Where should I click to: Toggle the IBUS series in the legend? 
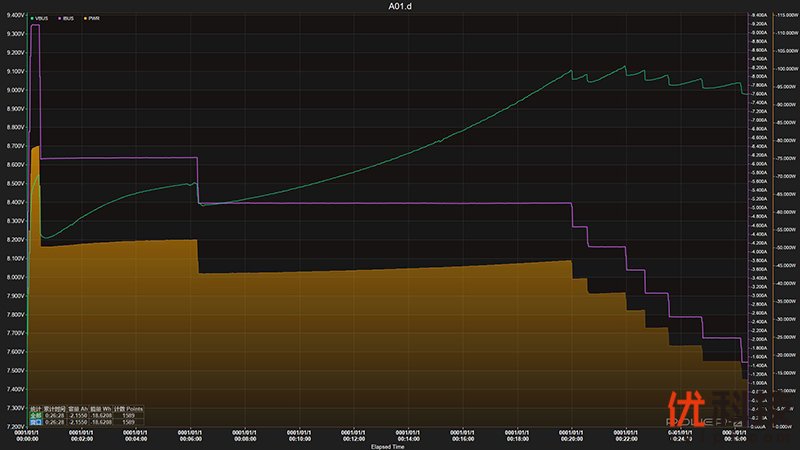69,18
